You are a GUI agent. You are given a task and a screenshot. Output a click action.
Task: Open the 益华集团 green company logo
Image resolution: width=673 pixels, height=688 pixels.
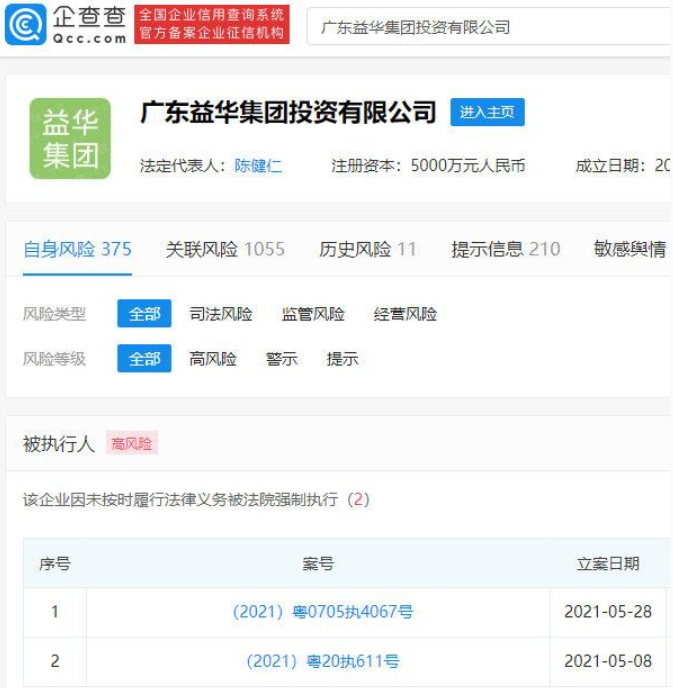[x=70, y=139]
